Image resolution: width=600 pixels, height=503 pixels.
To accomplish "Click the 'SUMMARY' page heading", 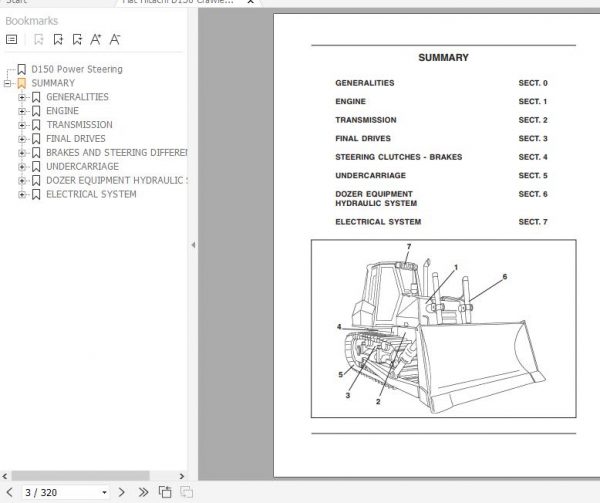I will pyautogui.click(x=443, y=57).
